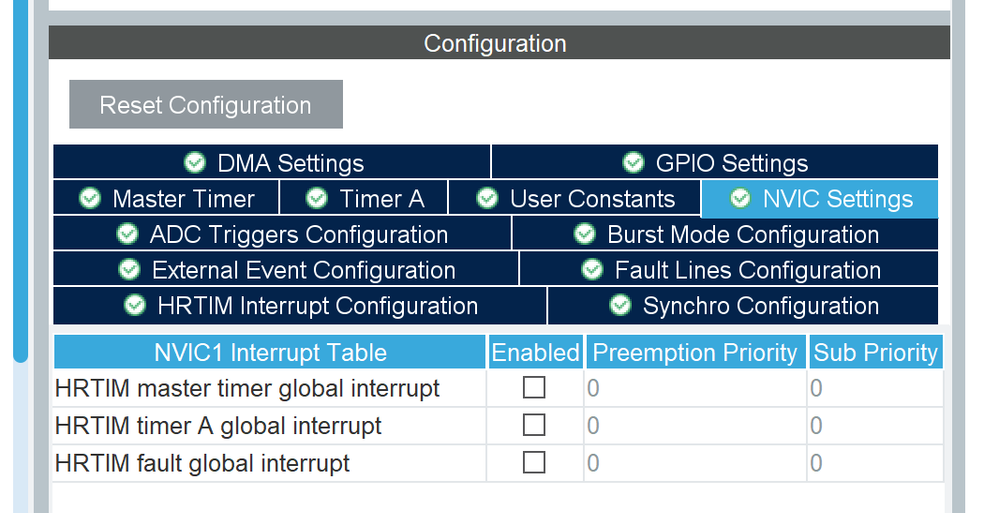Click check icon beside Burst Mode Configuration
This screenshot has width=999, height=513.
(585, 234)
